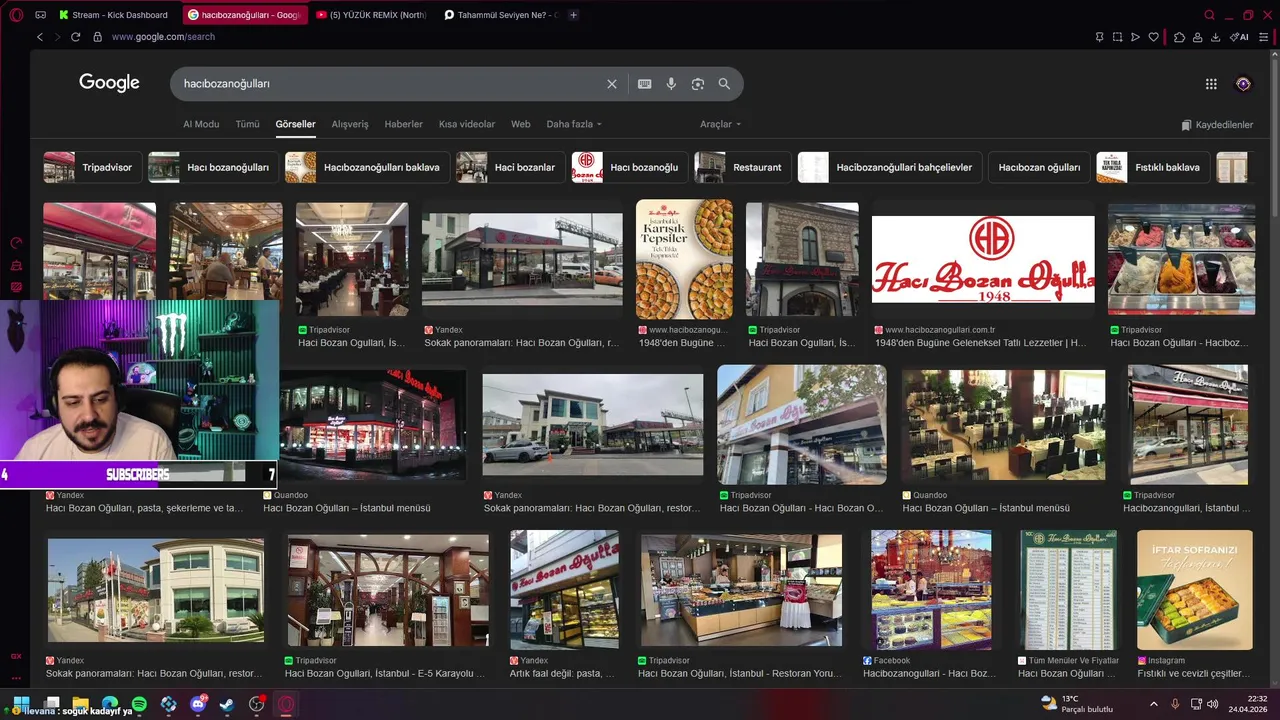Switch to Tahammül Seviyen Ne tab
The image size is (1280, 720).
(x=500, y=15)
